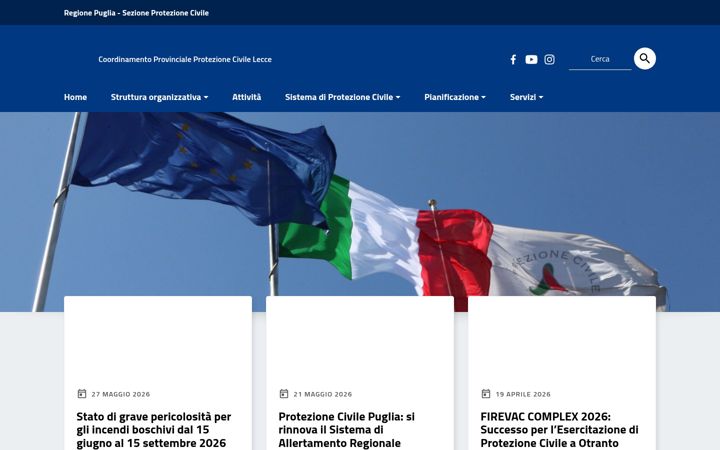Expand the Struttura organizzativa dropdown menu
Image resolution: width=720 pixels, height=450 pixels.
coord(159,97)
